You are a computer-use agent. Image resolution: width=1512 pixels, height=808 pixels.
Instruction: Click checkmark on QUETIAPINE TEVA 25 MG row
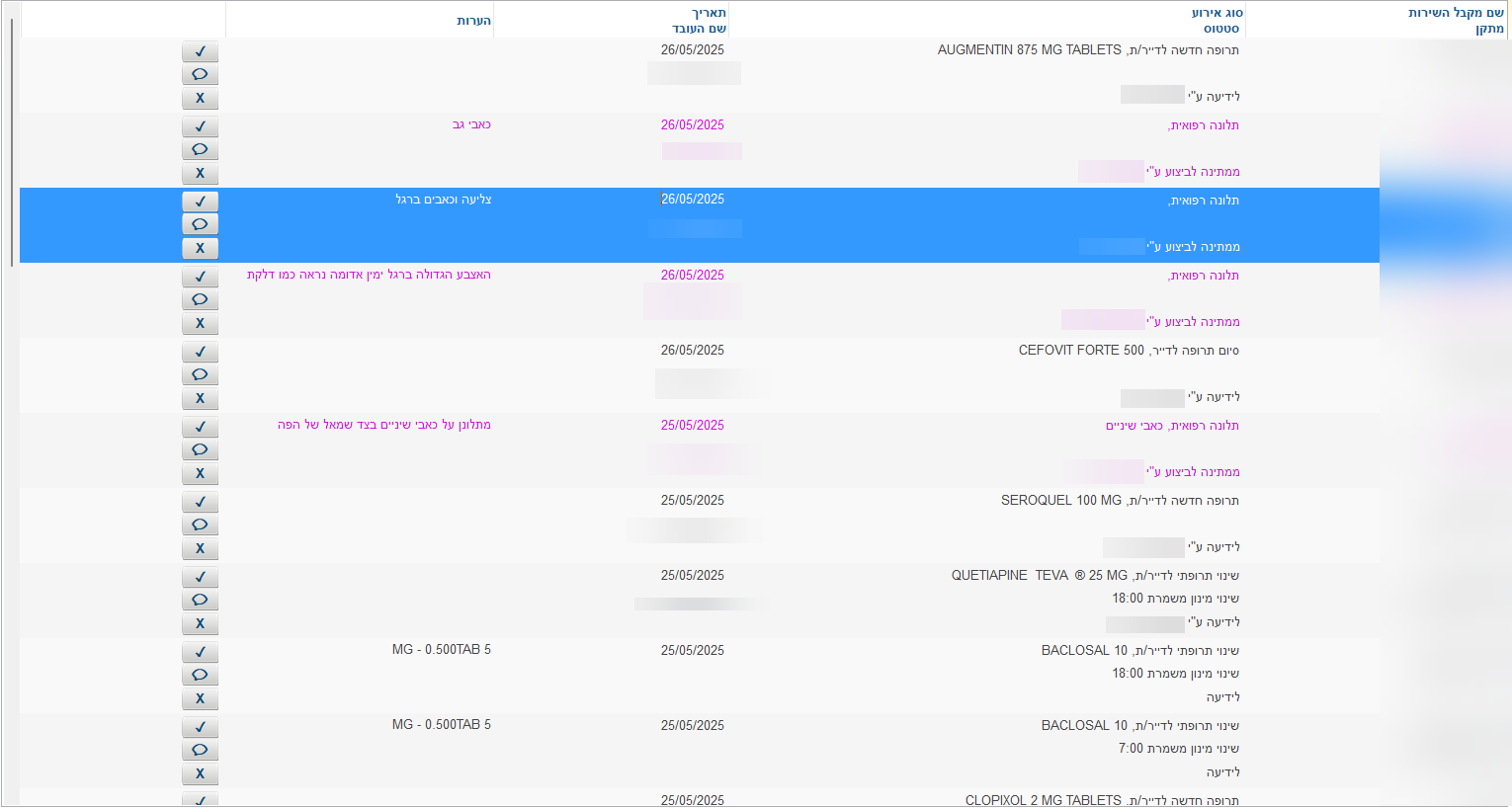pos(200,577)
